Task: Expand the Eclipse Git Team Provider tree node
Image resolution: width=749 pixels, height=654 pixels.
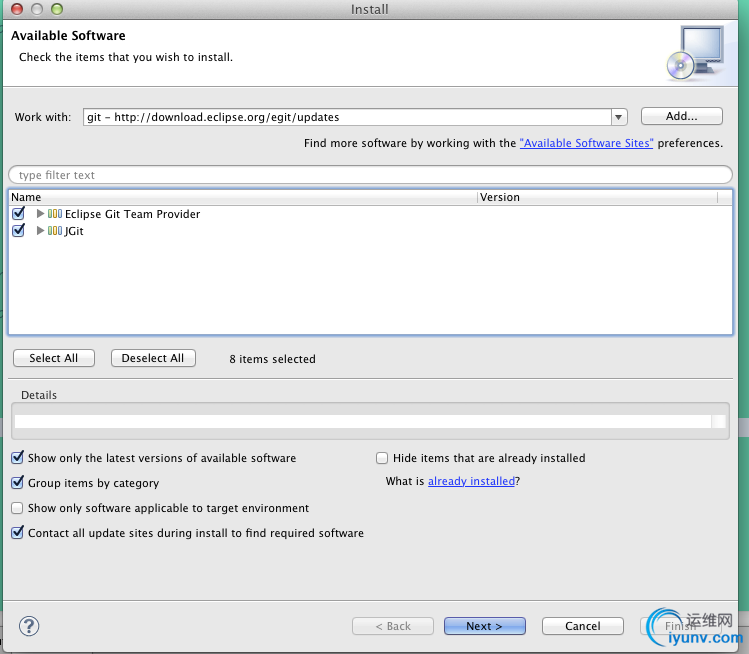Action: (x=40, y=214)
